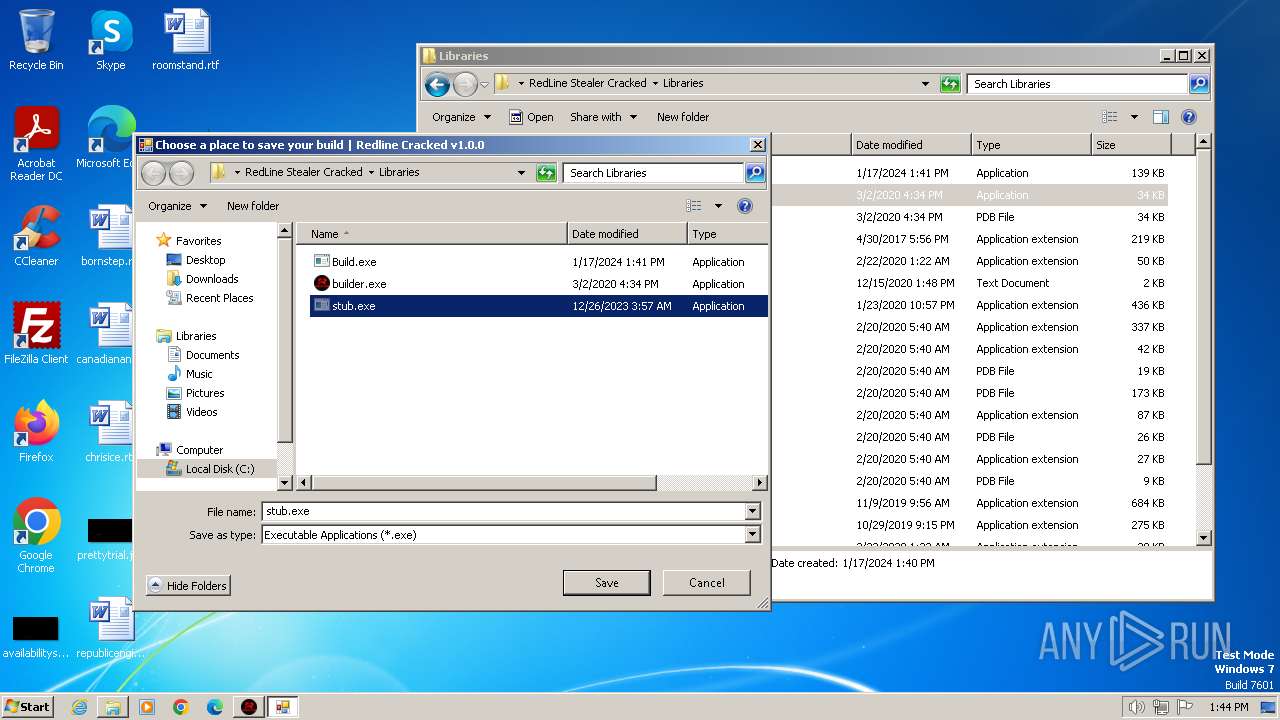The height and width of the screenshot is (720, 1280).
Task: Sort by Name column in save dialog
Action: point(432,234)
